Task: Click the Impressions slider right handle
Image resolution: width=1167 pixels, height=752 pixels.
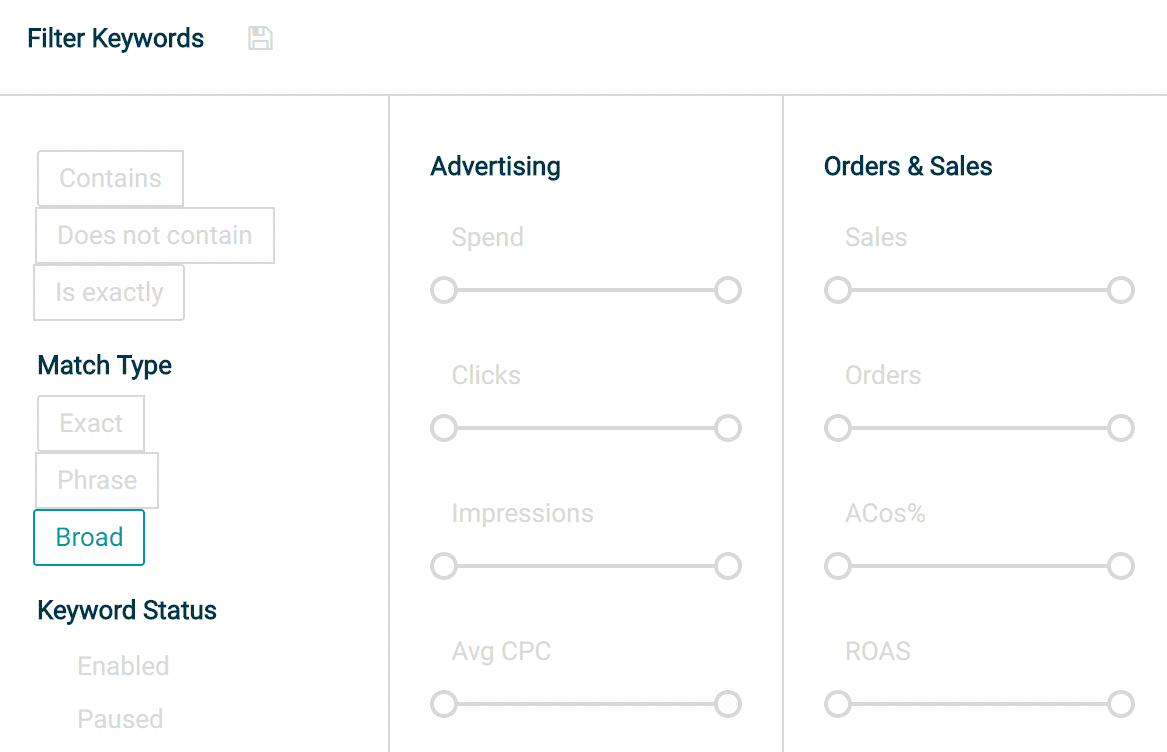Action: click(728, 566)
